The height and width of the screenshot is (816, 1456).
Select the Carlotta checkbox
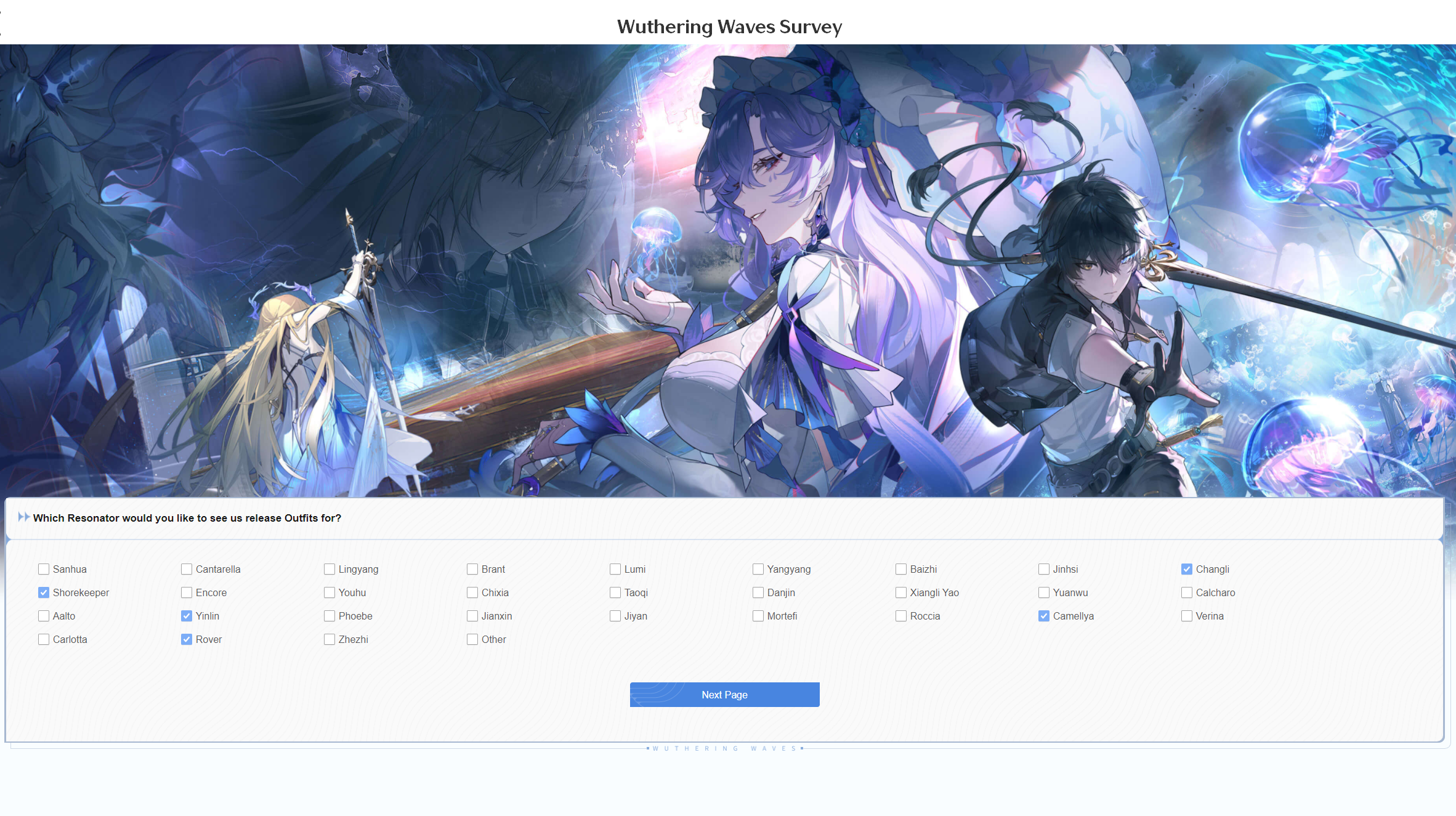(44, 639)
